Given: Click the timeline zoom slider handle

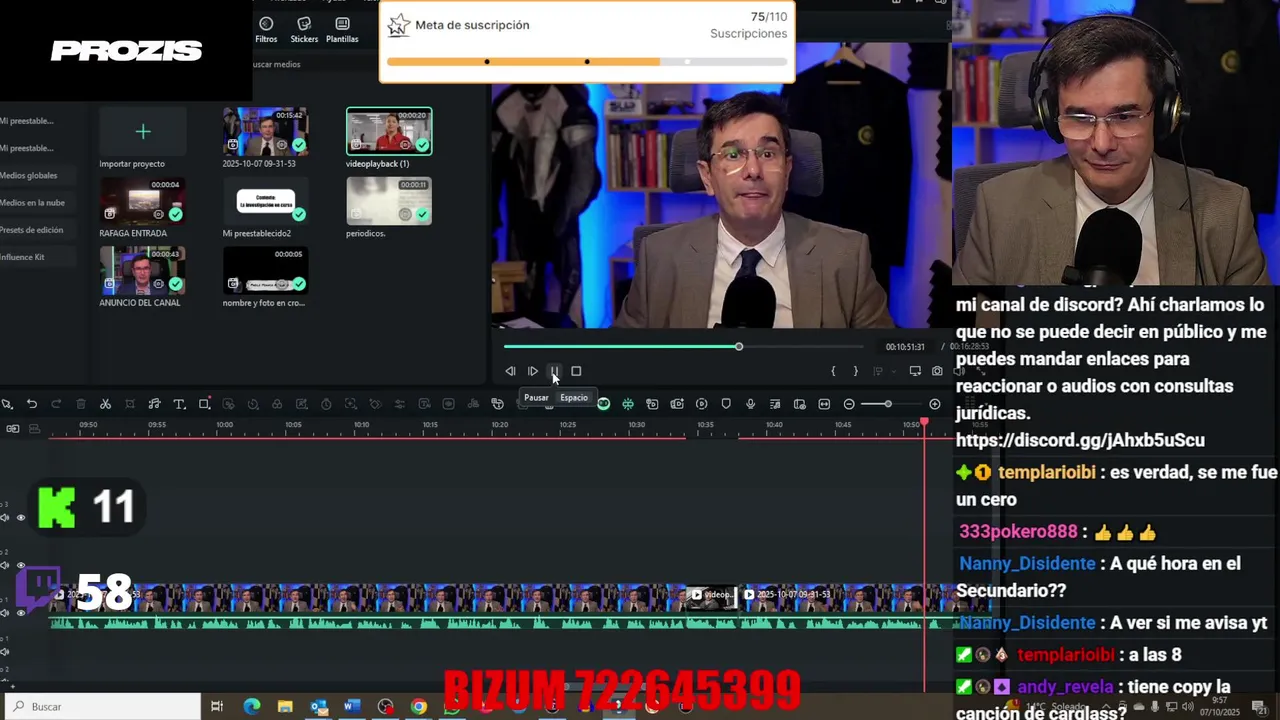Looking at the screenshot, I should point(888,404).
